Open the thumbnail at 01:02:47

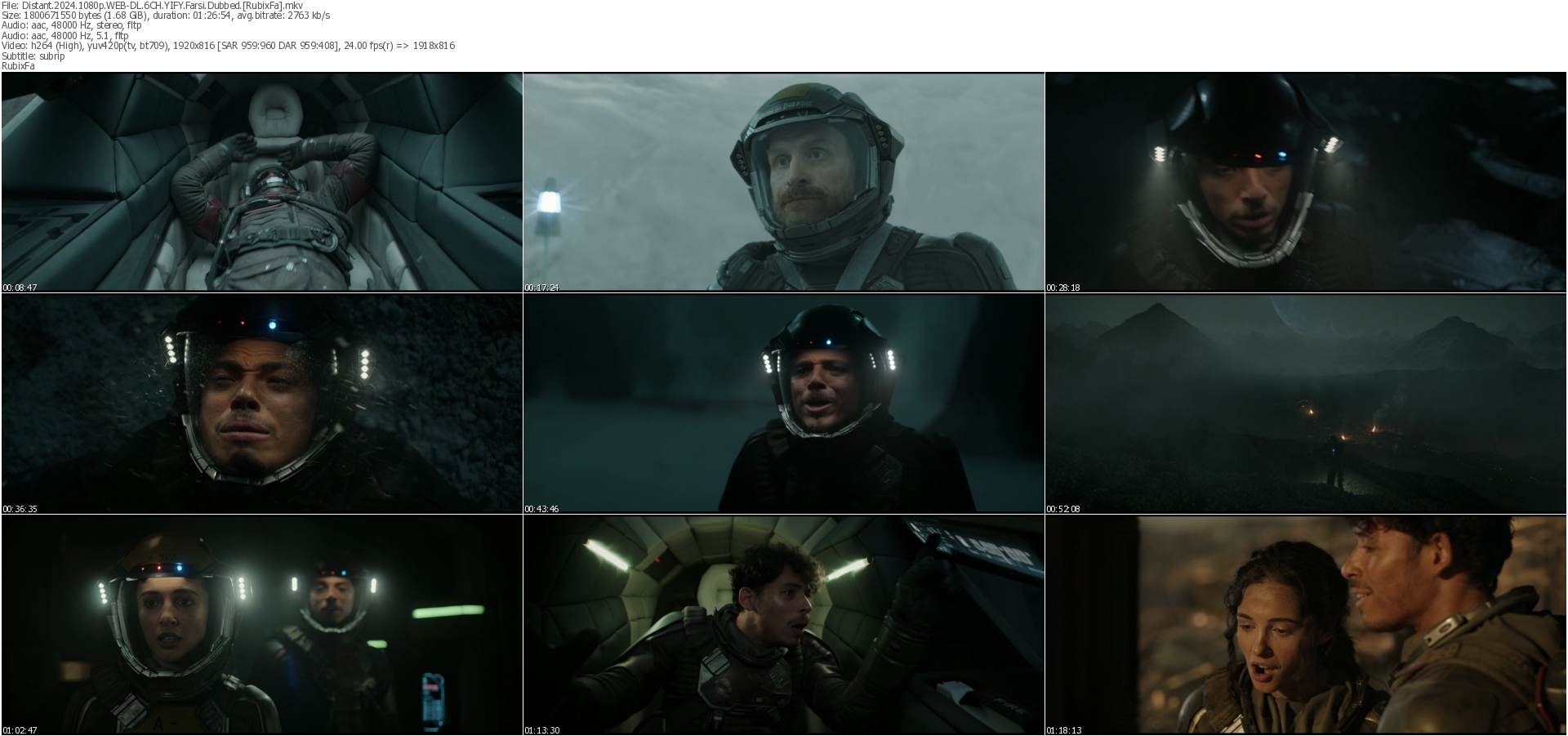click(262, 625)
